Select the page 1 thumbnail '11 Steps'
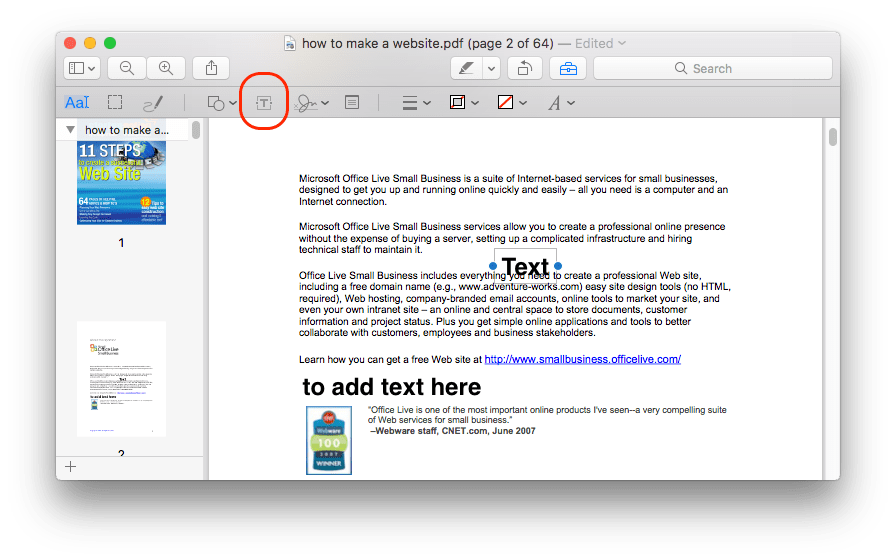 (x=121, y=183)
